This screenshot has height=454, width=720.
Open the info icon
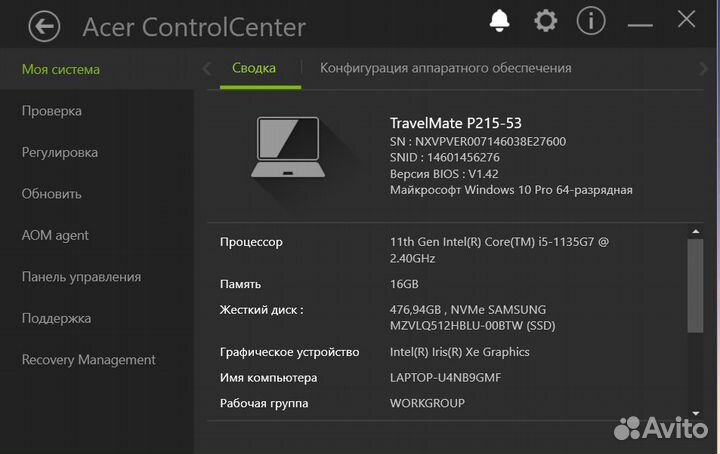pos(591,21)
